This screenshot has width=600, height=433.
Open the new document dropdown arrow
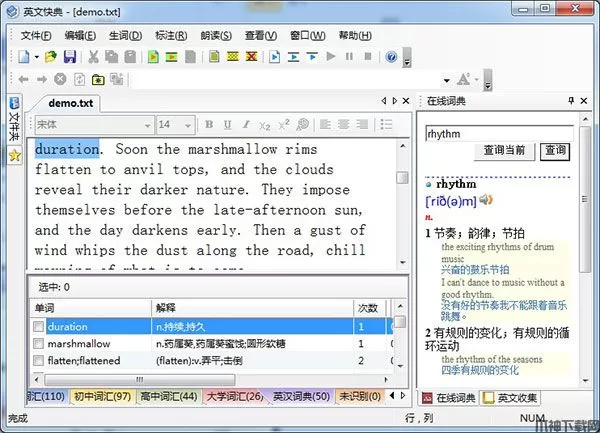coord(37,57)
